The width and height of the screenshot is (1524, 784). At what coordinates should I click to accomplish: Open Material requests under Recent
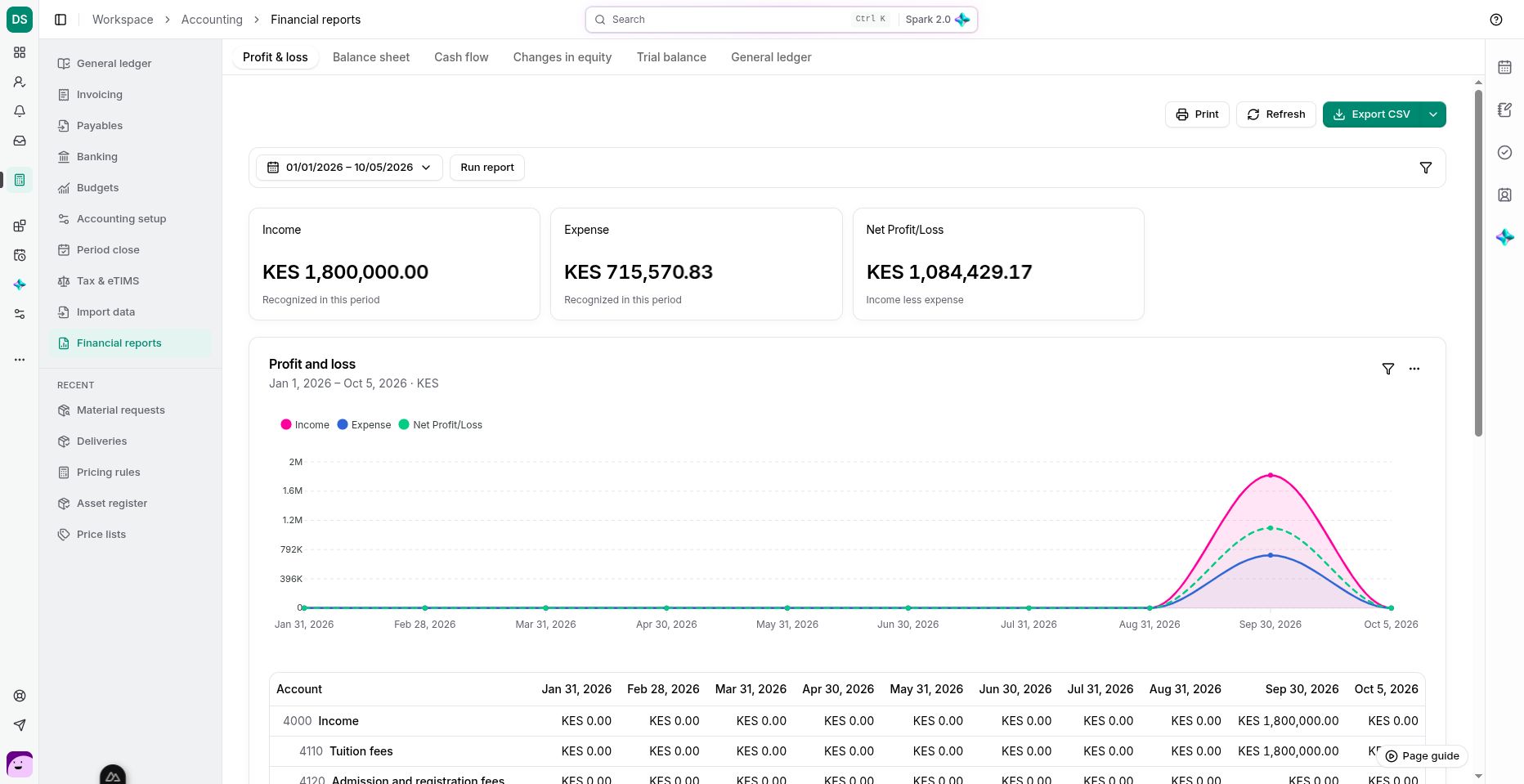(x=130, y=410)
